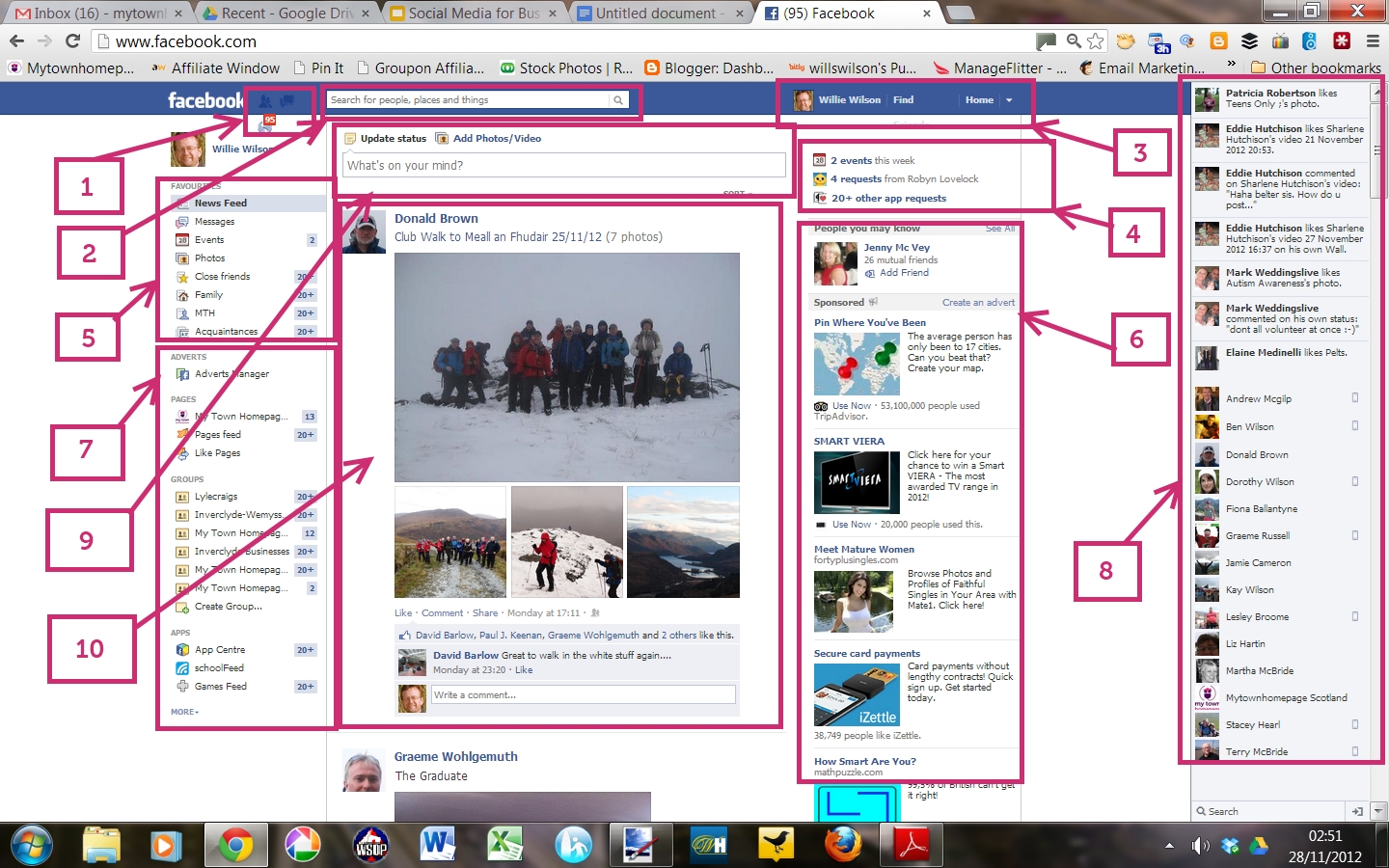Click the red asterisk LastPass extension icon
Image resolution: width=1389 pixels, height=868 pixels.
[x=1341, y=41]
